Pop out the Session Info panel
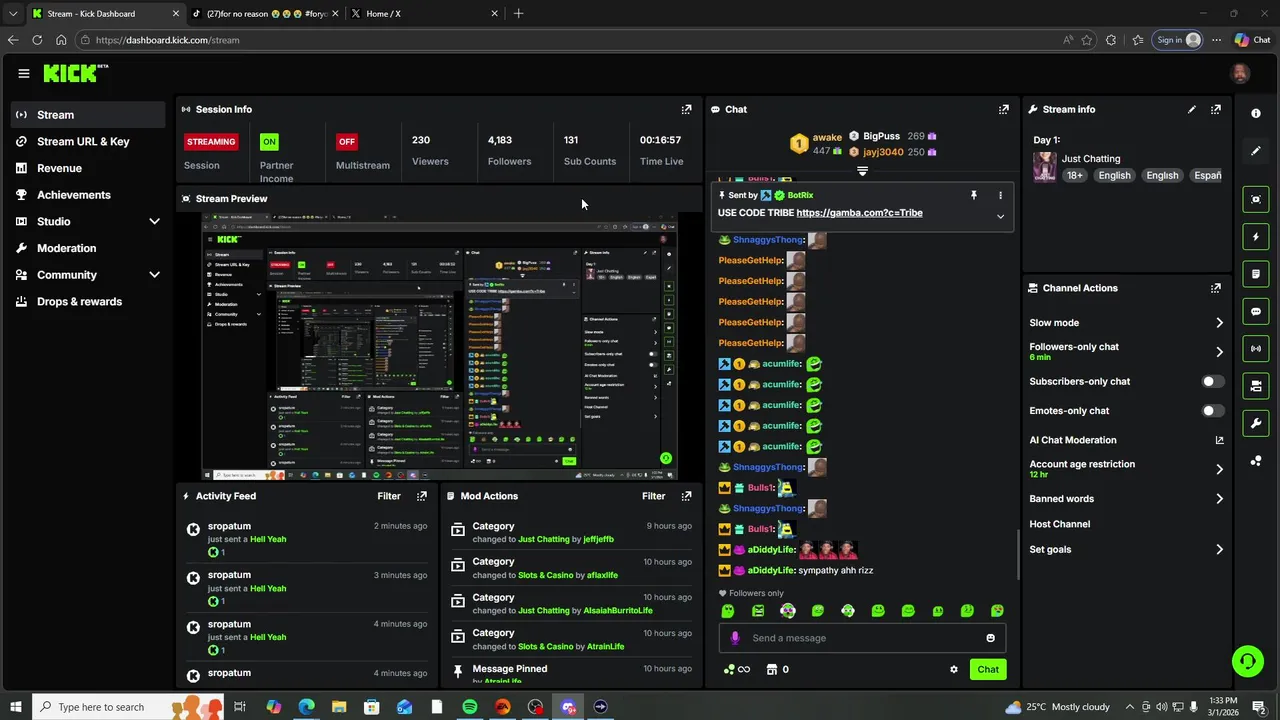The width and height of the screenshot is (1280, 720). coord(686,109)
